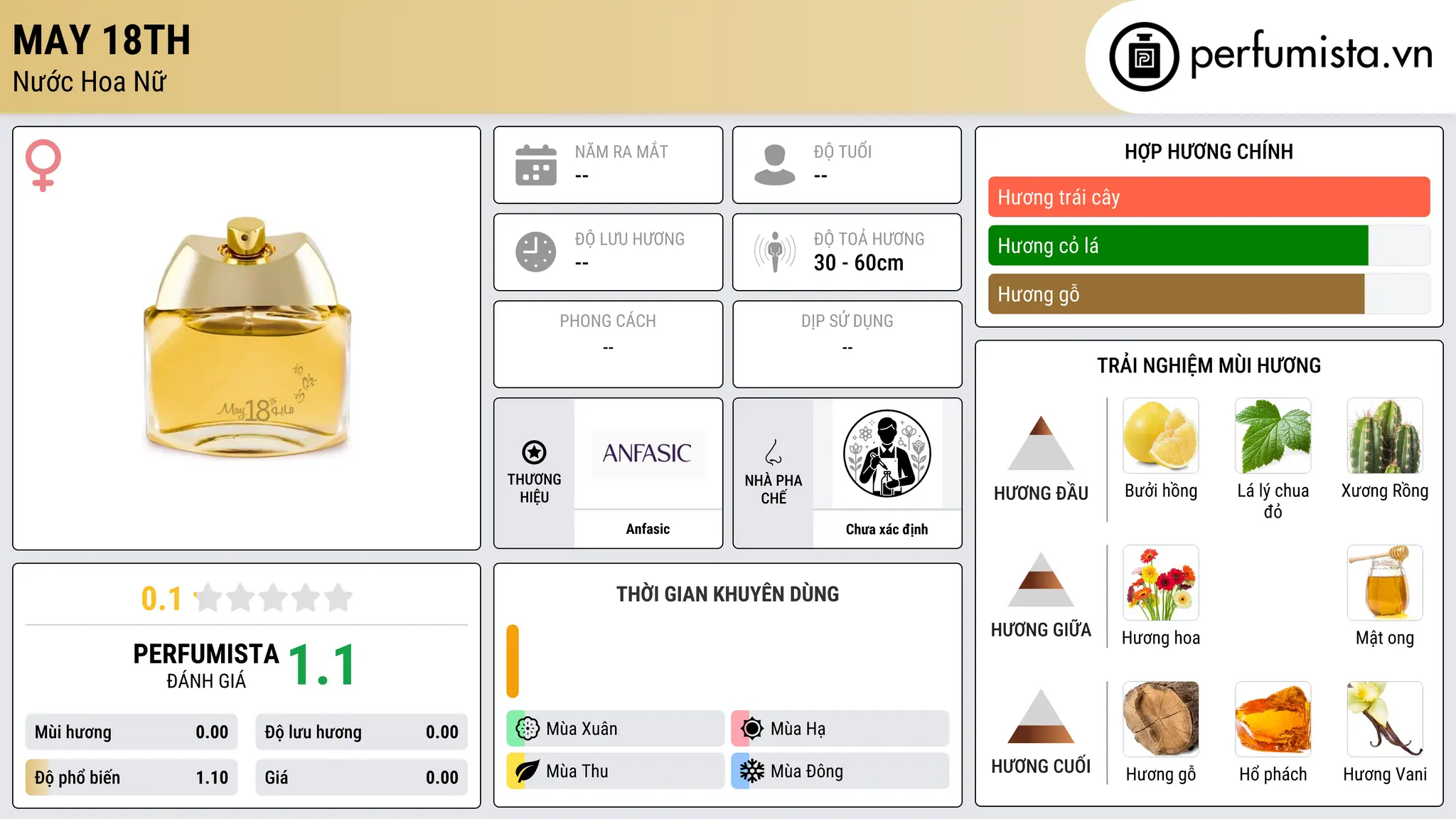This screenshot has width=1456, height=819.
Task: Click the Mùi hương score row
Action: point(132,732)
